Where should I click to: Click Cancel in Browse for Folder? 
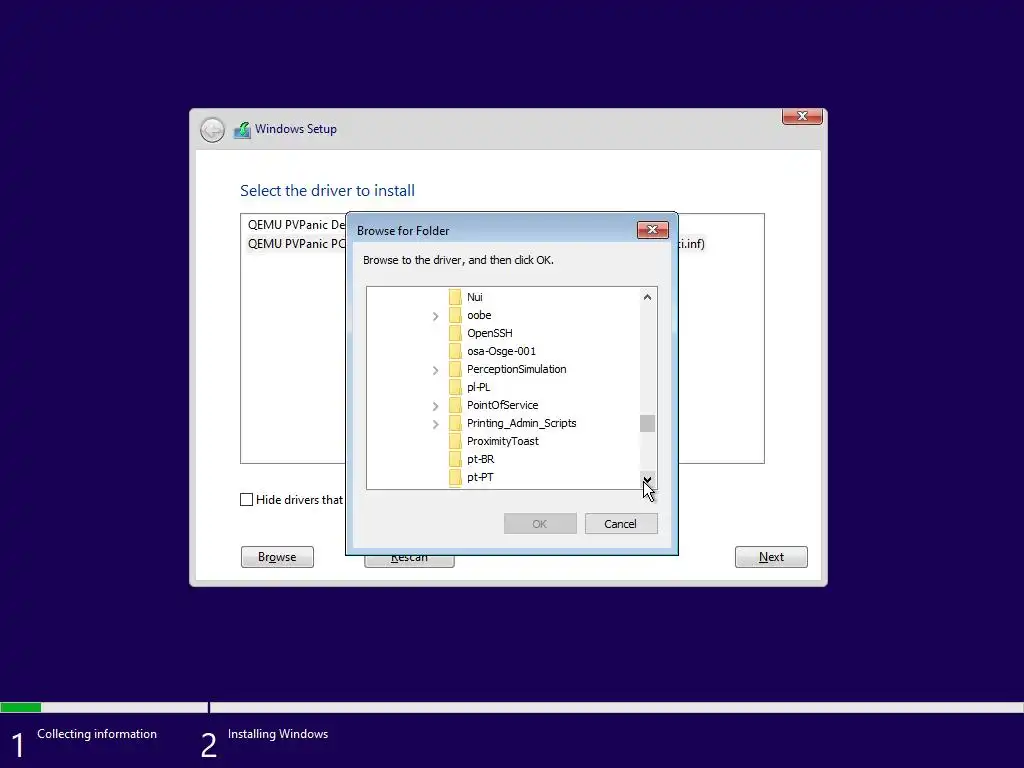click(620, 524)
